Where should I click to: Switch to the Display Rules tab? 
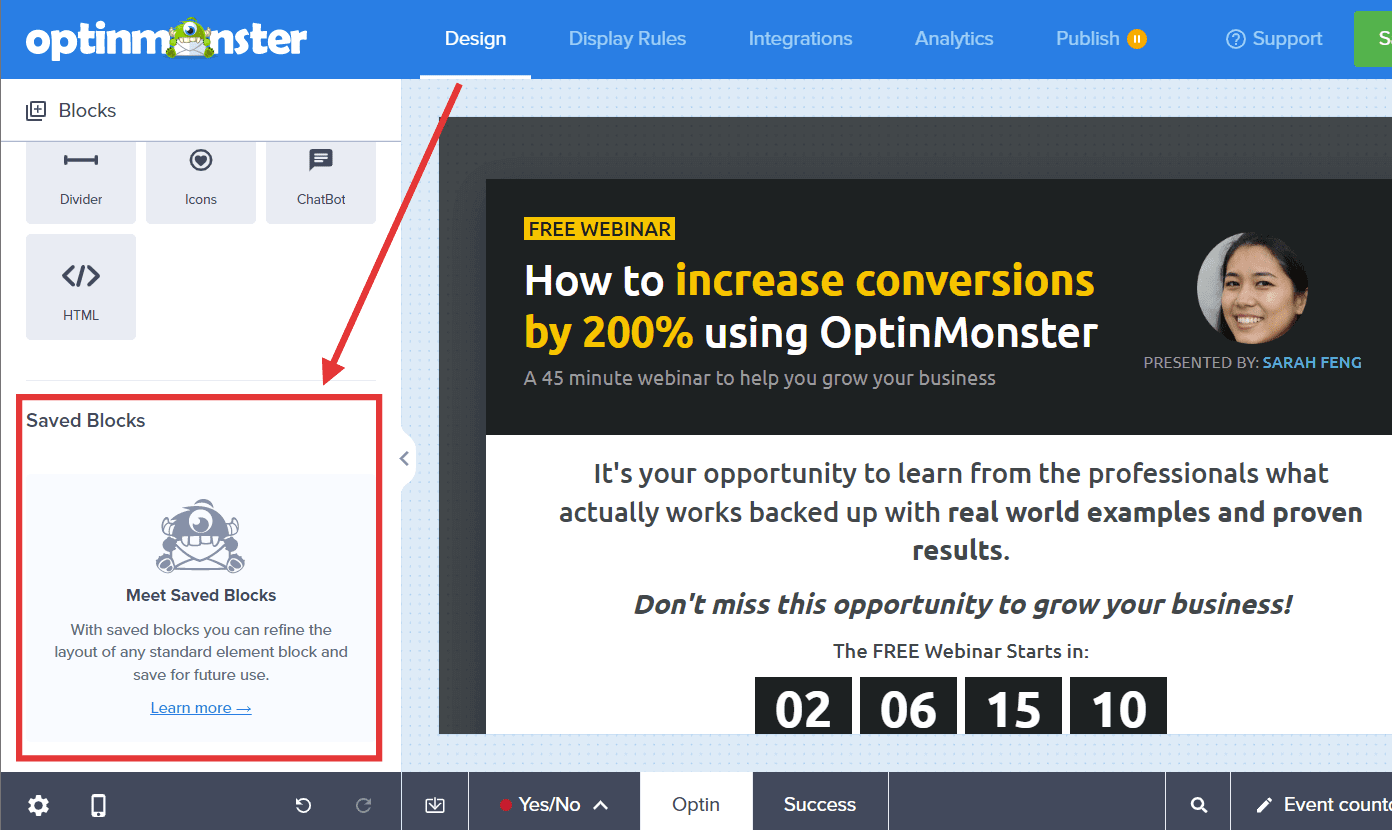627,38
